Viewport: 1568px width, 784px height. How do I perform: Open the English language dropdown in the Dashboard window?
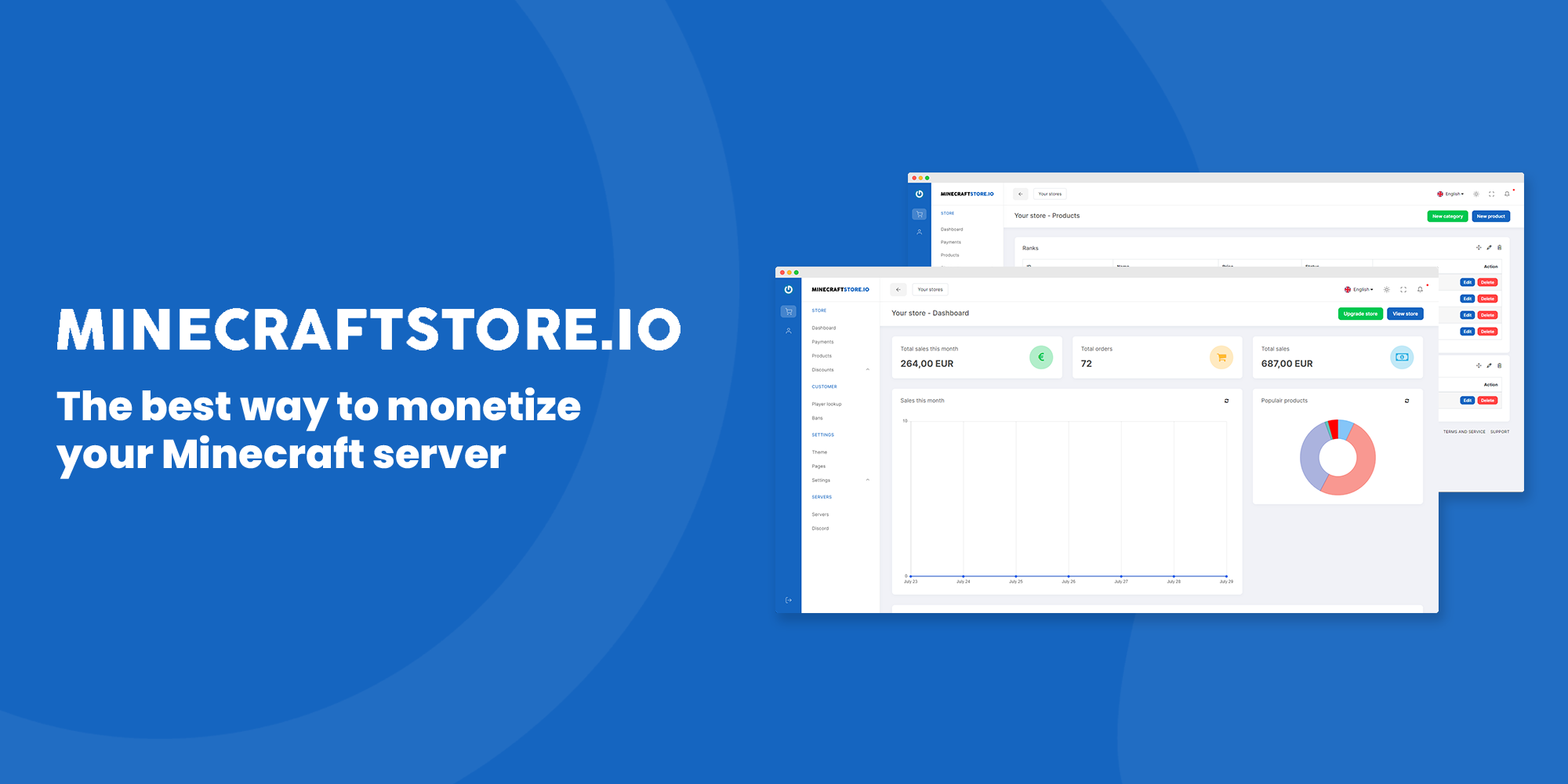point(1359,289)
